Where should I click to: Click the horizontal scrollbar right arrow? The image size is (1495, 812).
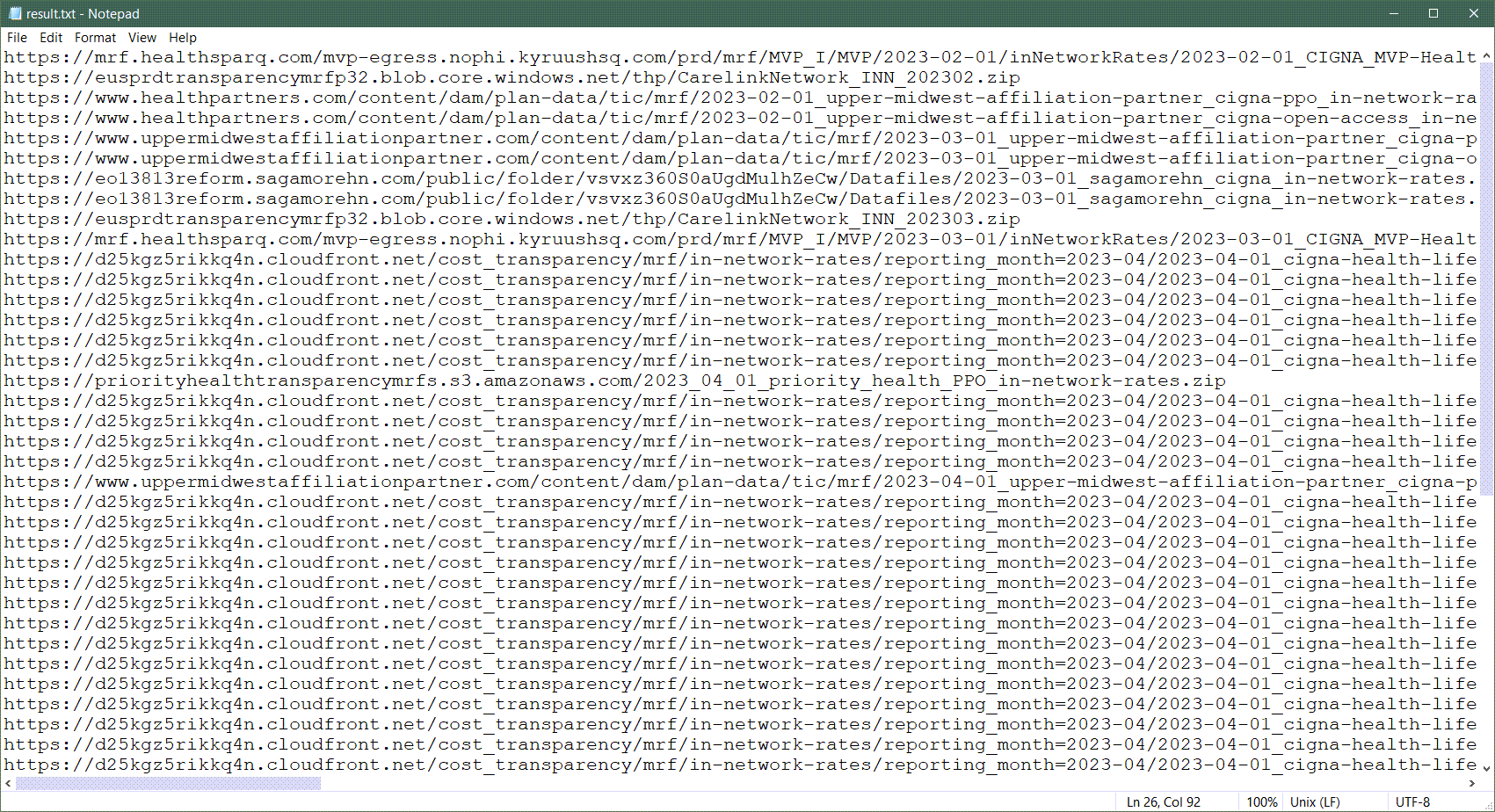point(1471,783)
